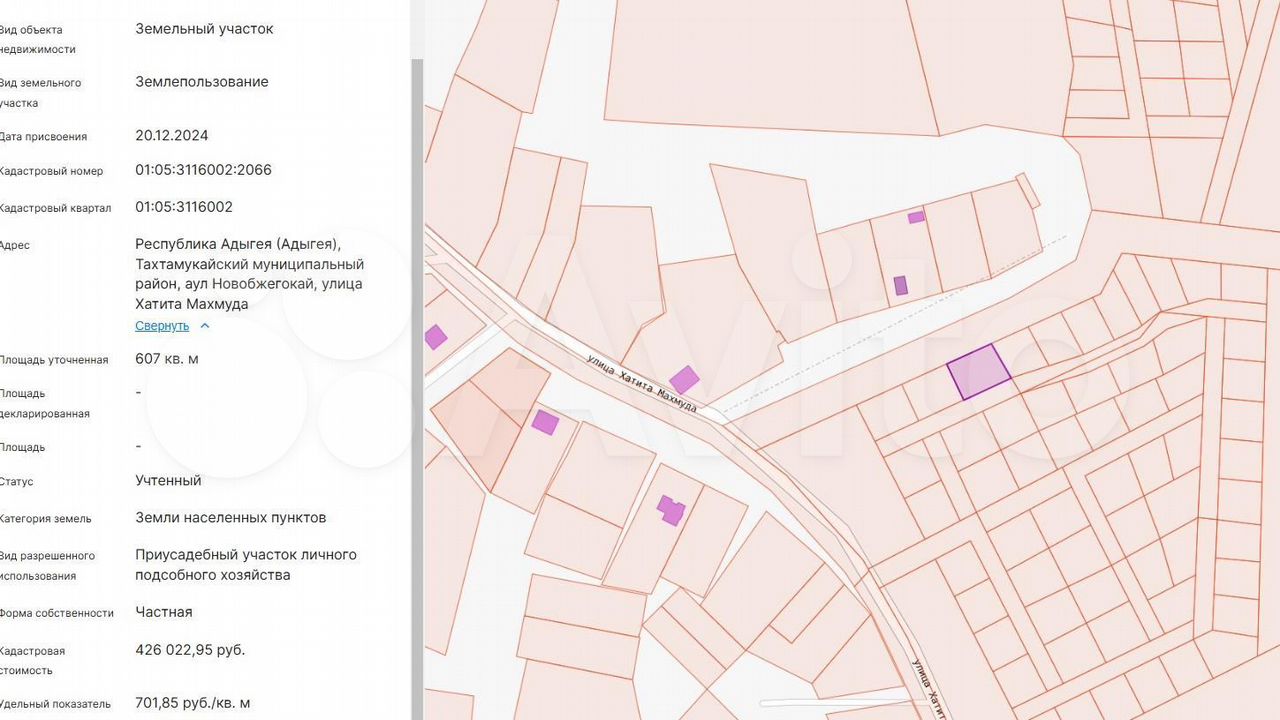Click the label Категория земель
Image resolution: width=1280 pixels, height=720 pixels.
click(x=45, y=519)
